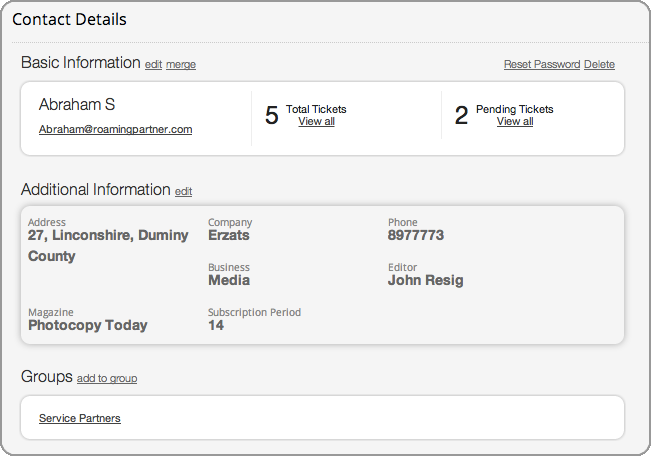Click the Pending Tickets label

coord(514,109)
